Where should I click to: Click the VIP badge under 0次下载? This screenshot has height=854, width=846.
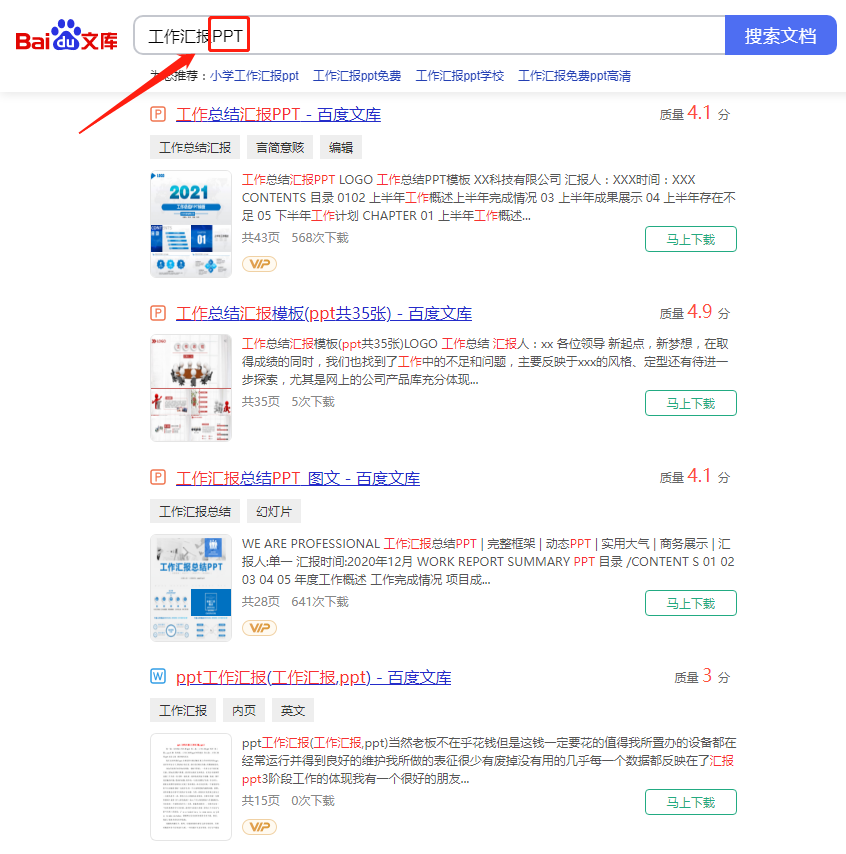tap(259, 827)
